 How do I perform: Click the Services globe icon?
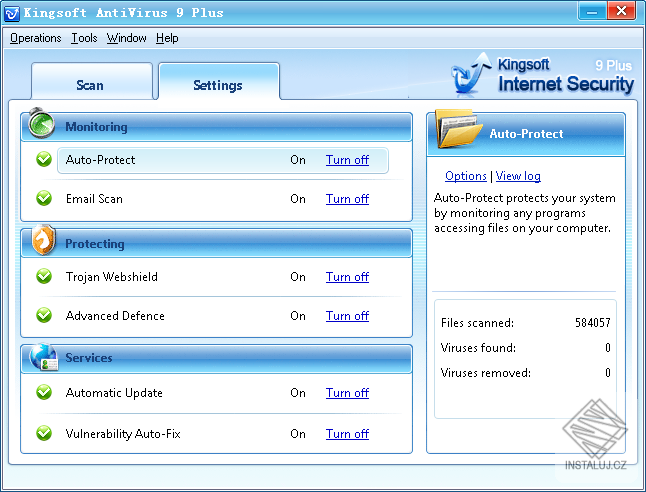click(43, 357)
